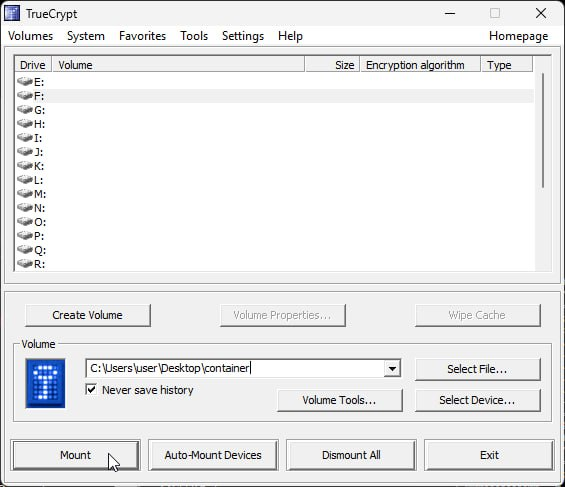Click the Select File... button

(x=477, y=369)
